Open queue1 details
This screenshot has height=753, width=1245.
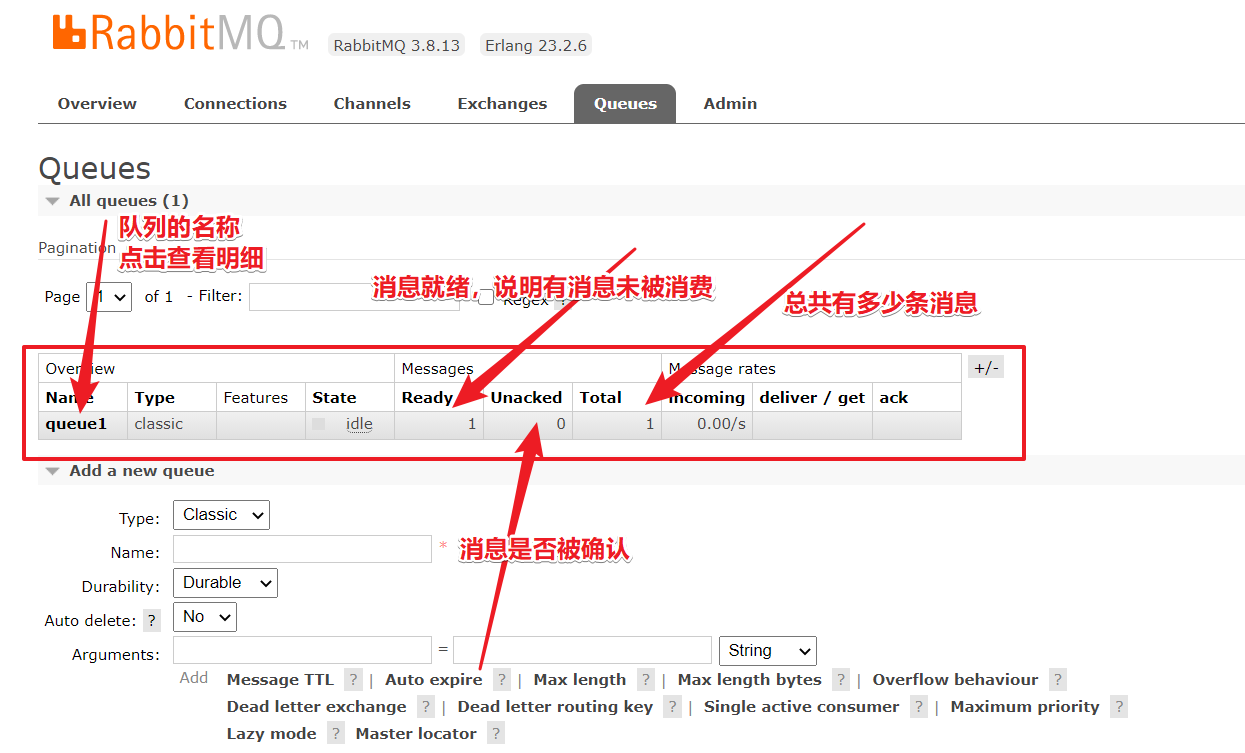[x=76, y=424]
